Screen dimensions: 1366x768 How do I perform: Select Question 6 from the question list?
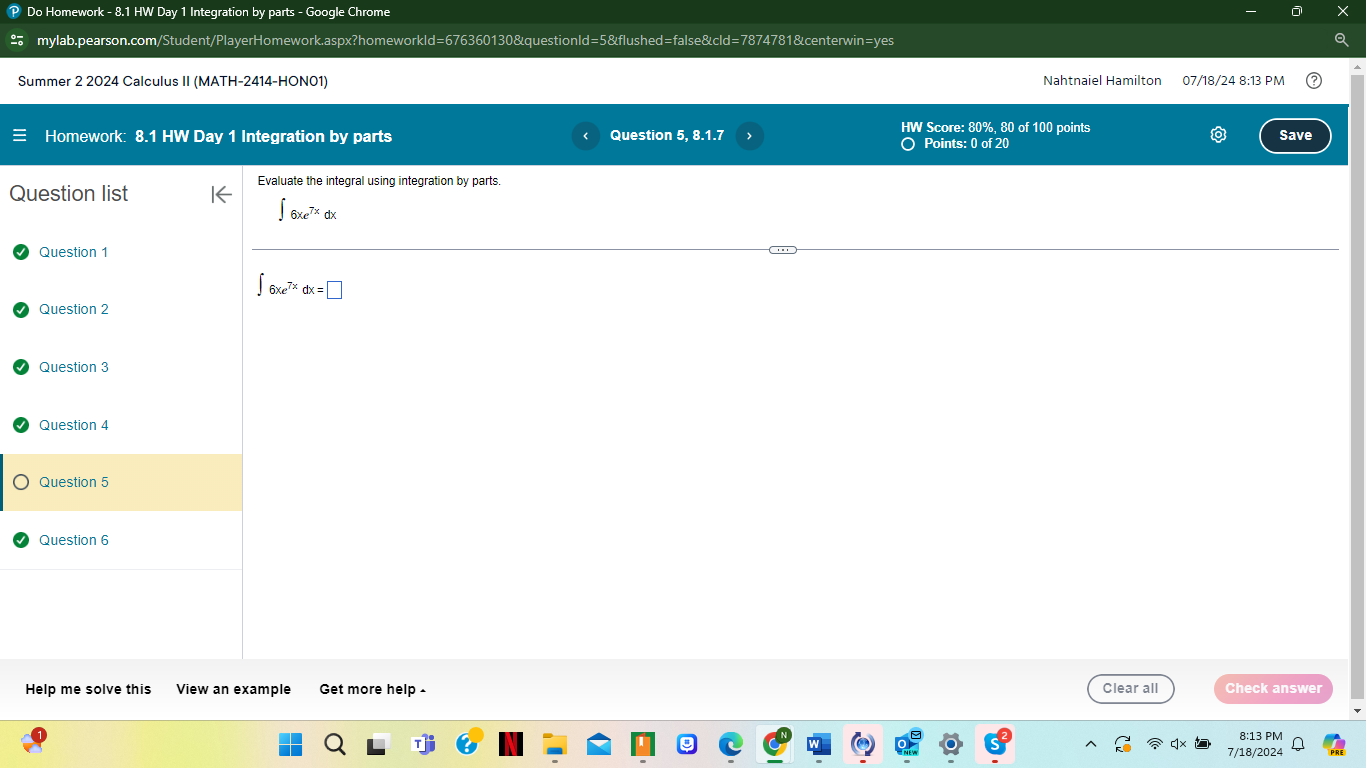(75, 540)
